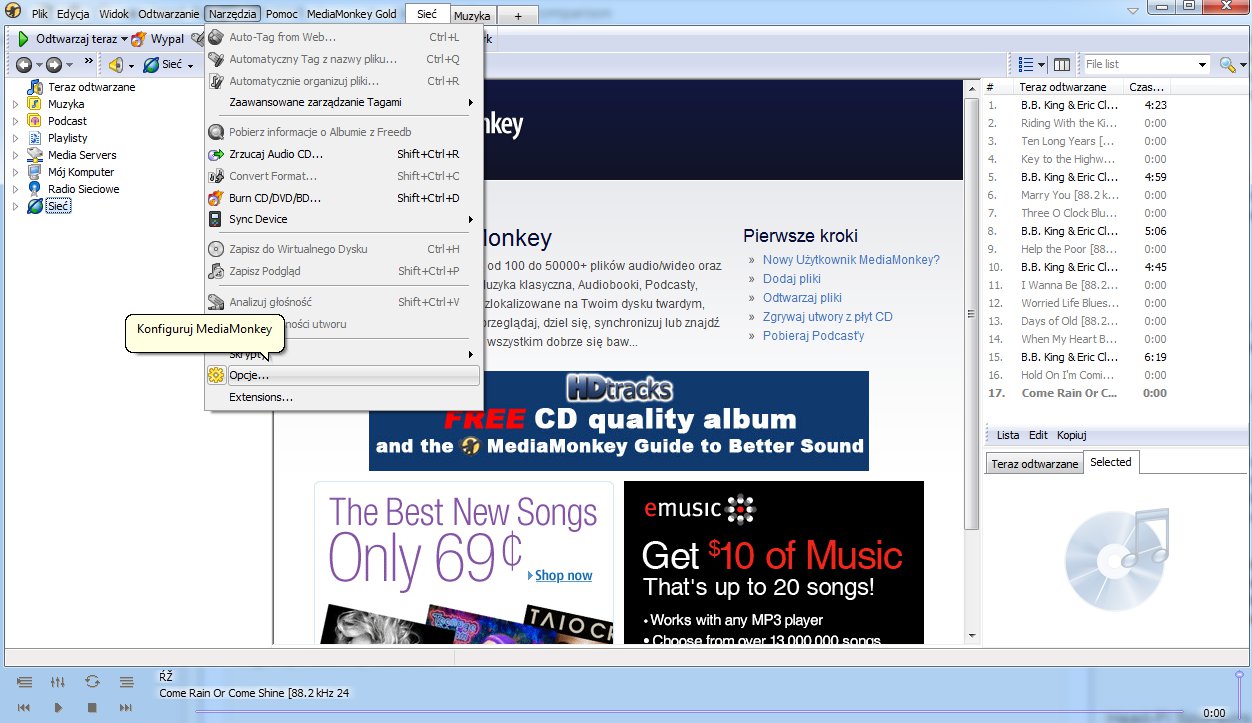This screenshot has width=1252, height=723.
Task: Open the view mode dropdown arrow
Action: (x=1042, y=64)
